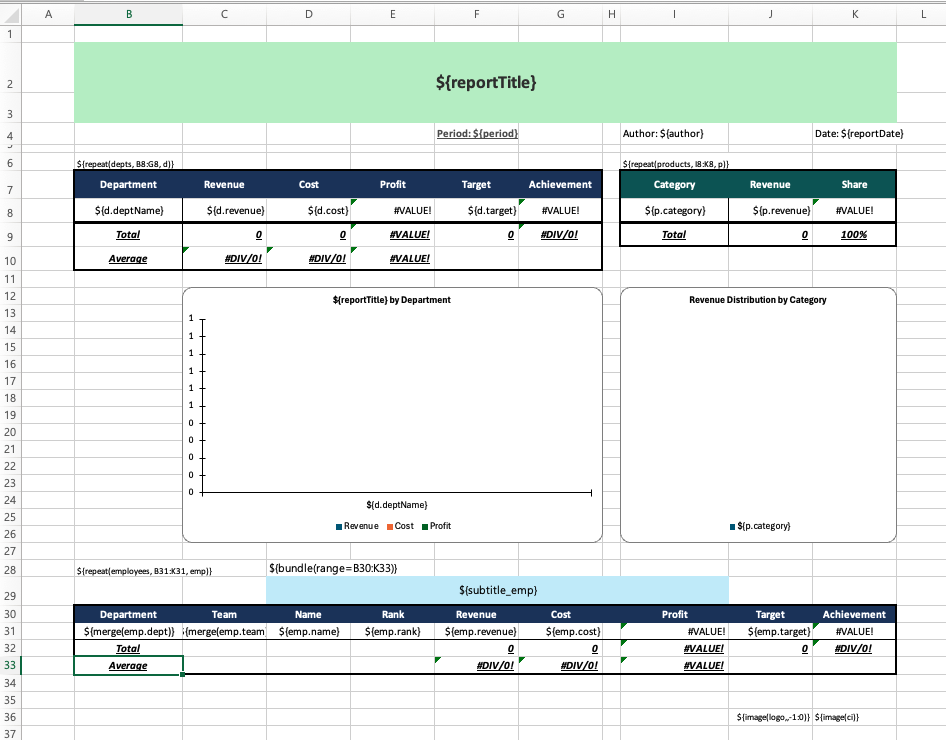This screenshot has height=740, width=946.
Task: Select column header B
Action: point(129,14)
